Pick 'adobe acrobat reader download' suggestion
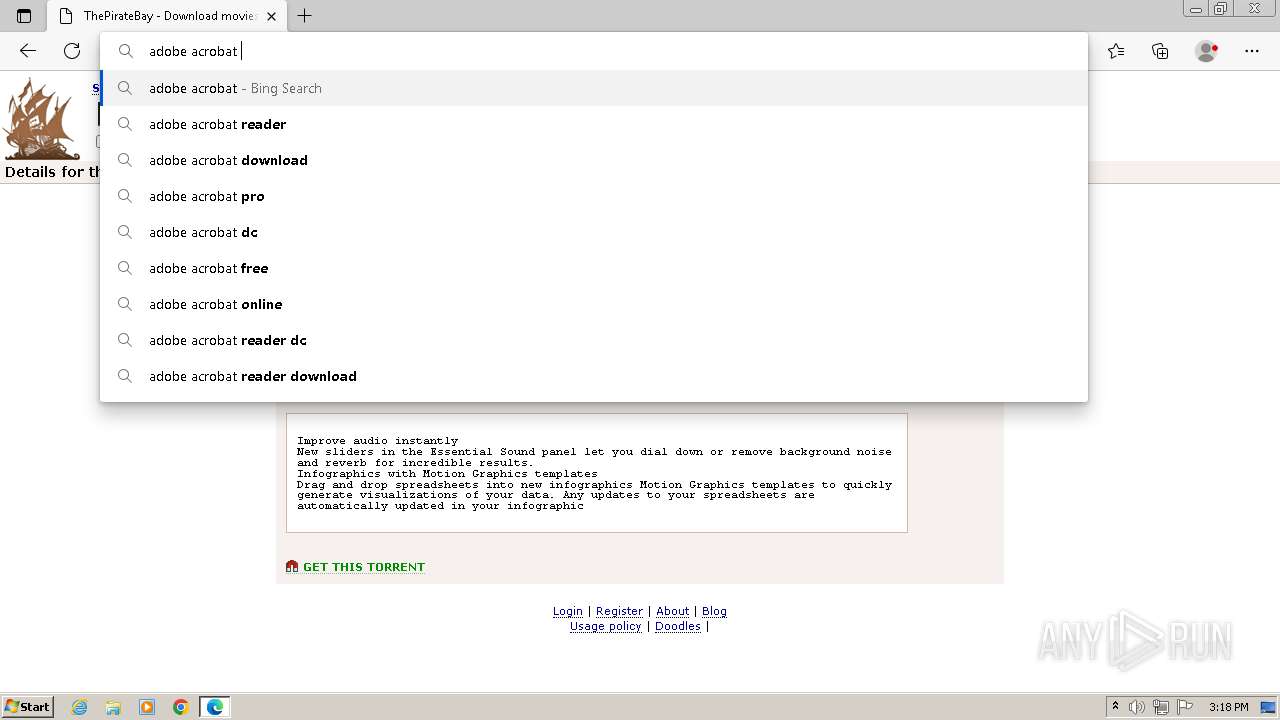1280x720 pixels. pos(594,376)
